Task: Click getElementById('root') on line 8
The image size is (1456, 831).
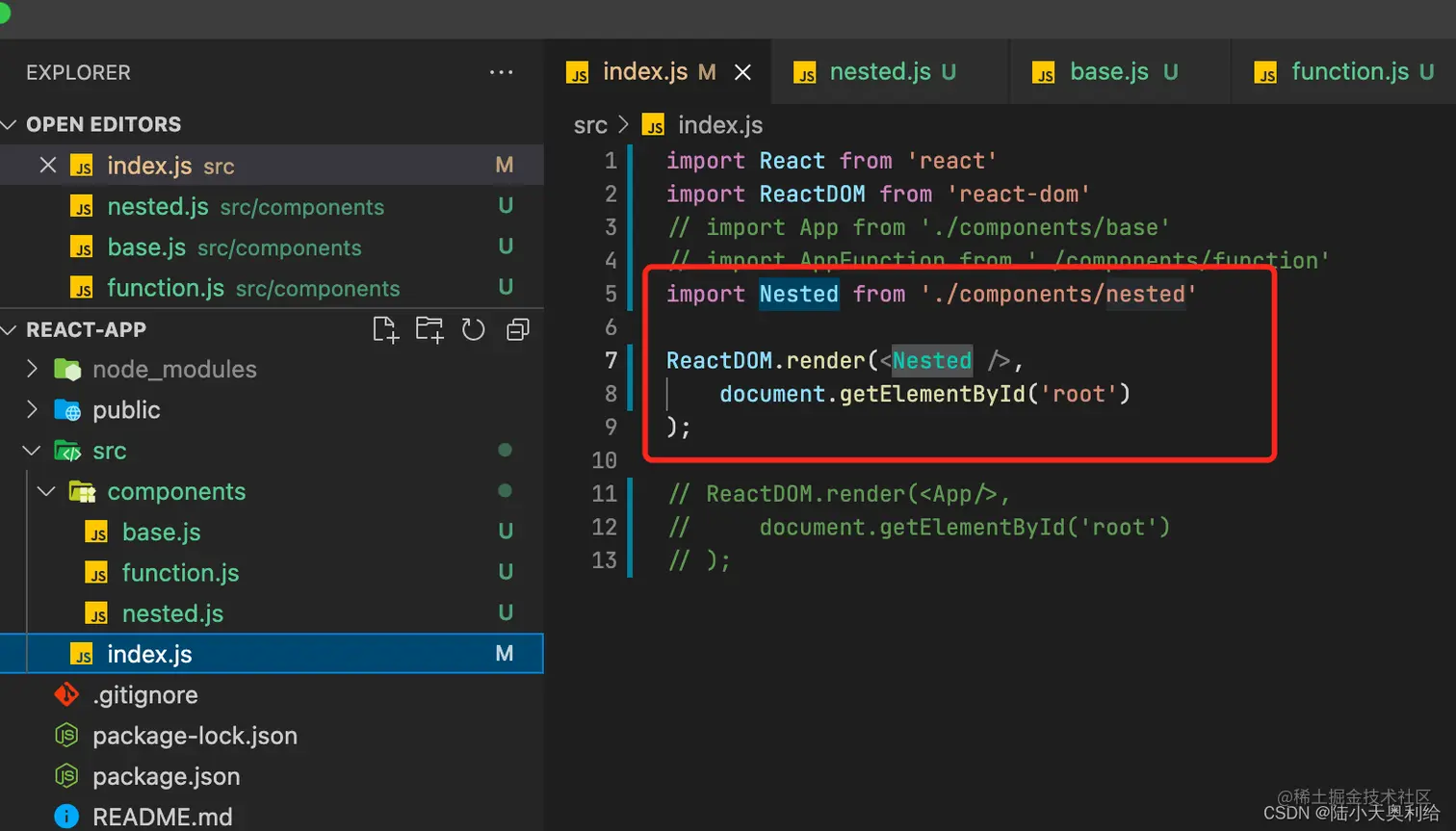Action: point(985,394)
